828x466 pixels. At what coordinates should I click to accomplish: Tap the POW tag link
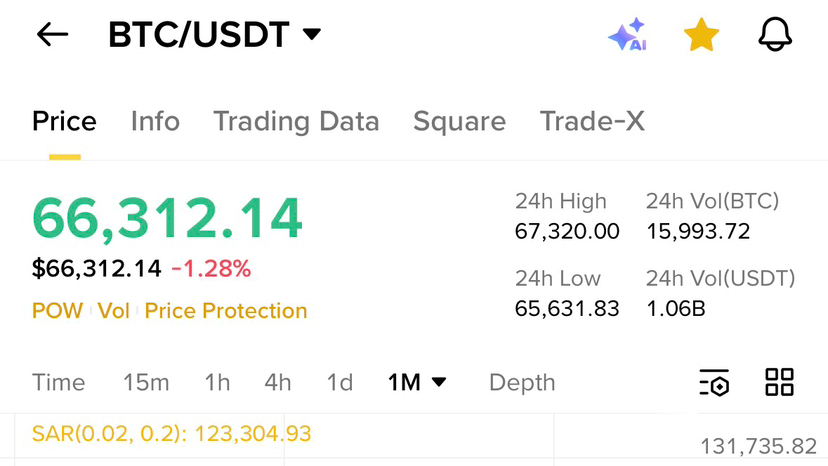point(57,311)
